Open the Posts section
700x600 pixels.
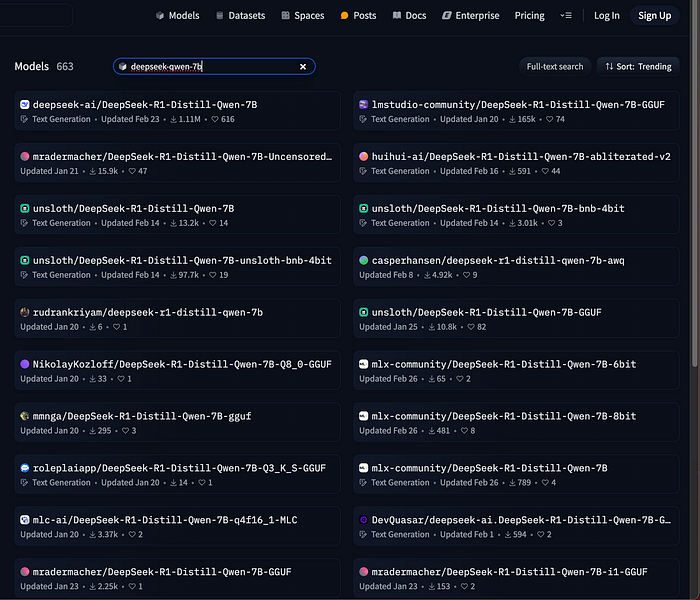[x=358, y=16]
